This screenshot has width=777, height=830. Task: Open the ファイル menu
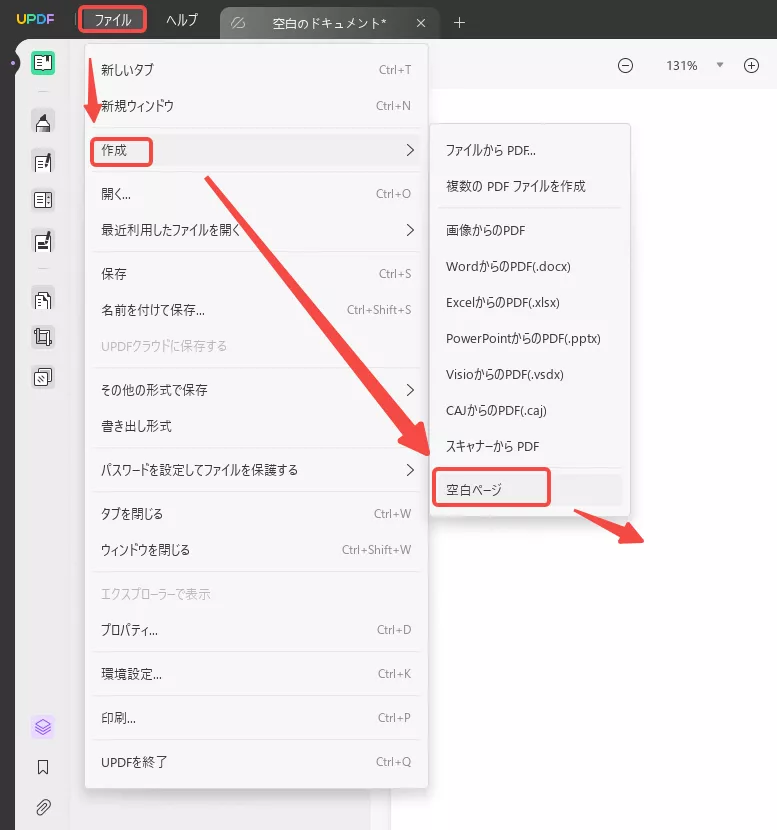(x=112, y=20)
